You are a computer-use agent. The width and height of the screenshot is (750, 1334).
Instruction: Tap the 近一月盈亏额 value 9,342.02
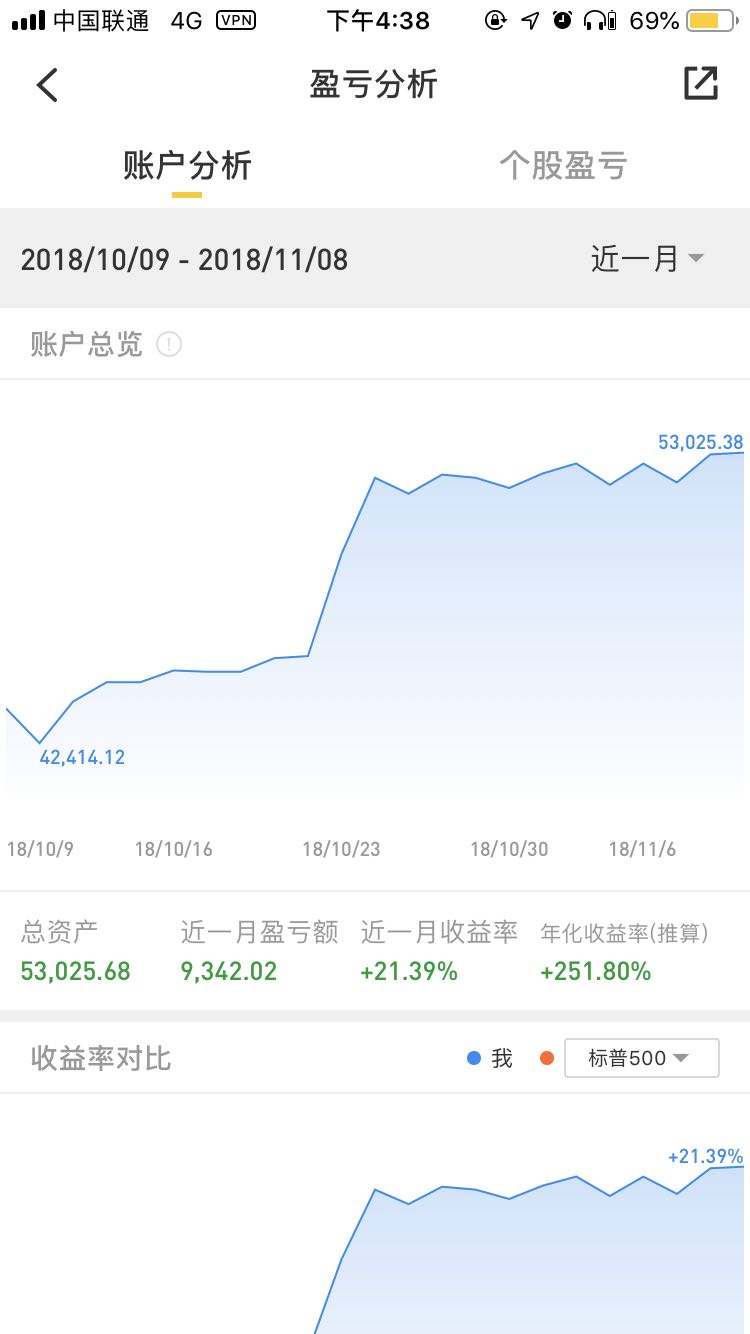pyautogui.click(x=229, y=971)
